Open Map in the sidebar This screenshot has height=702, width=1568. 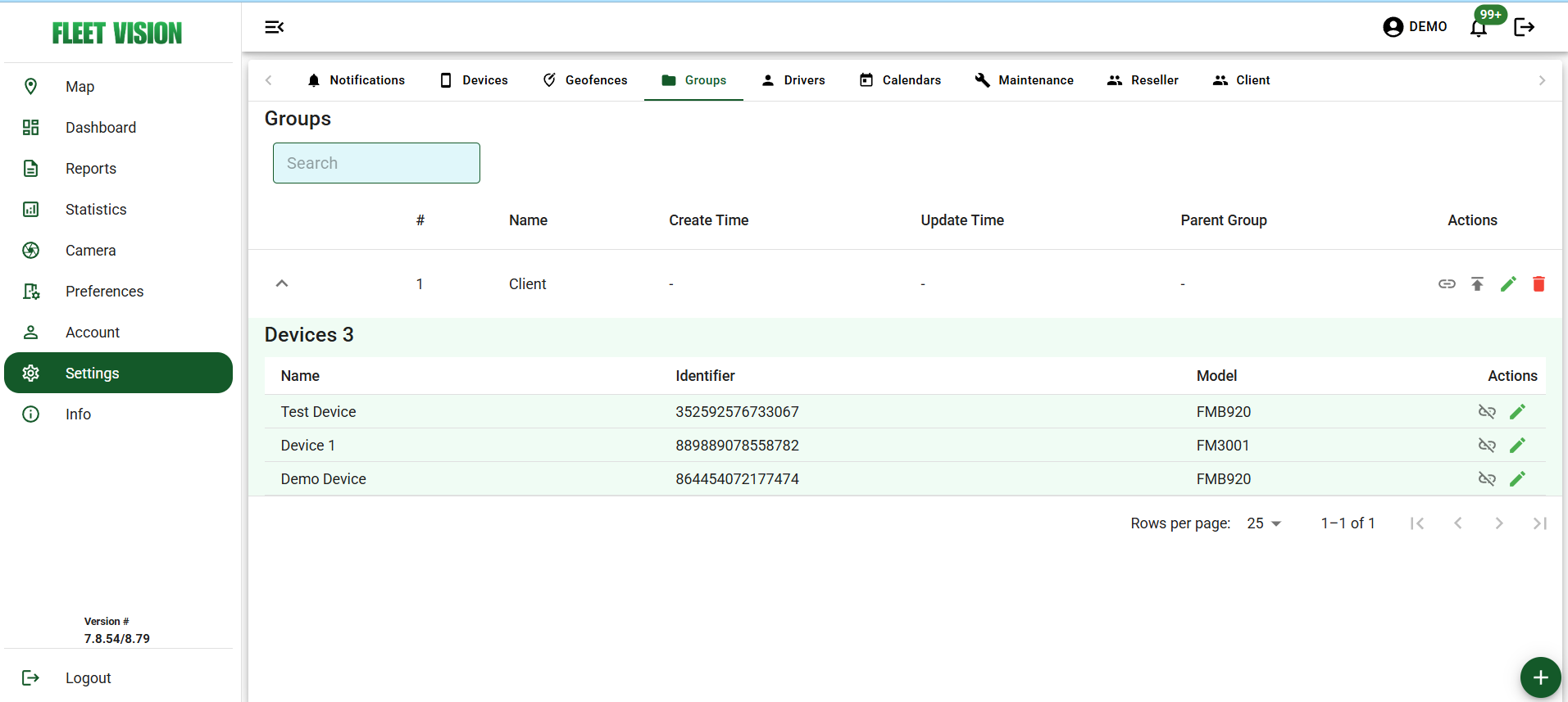click(x=119, y=86)
